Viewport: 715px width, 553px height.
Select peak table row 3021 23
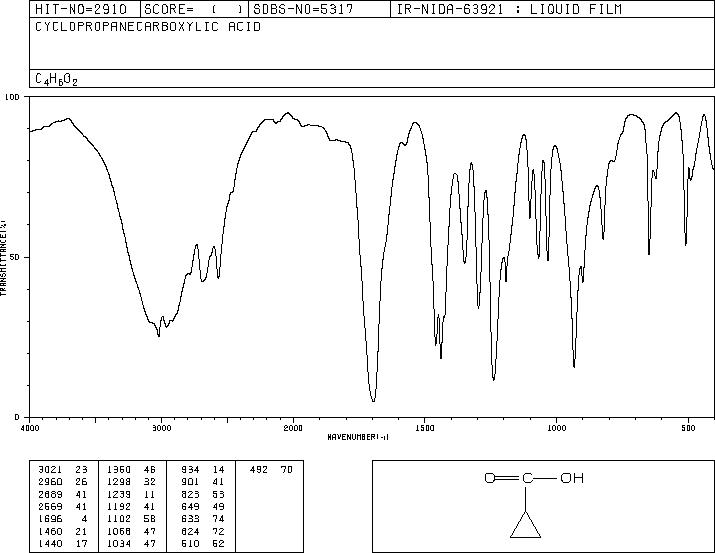(x=63, y=470)
